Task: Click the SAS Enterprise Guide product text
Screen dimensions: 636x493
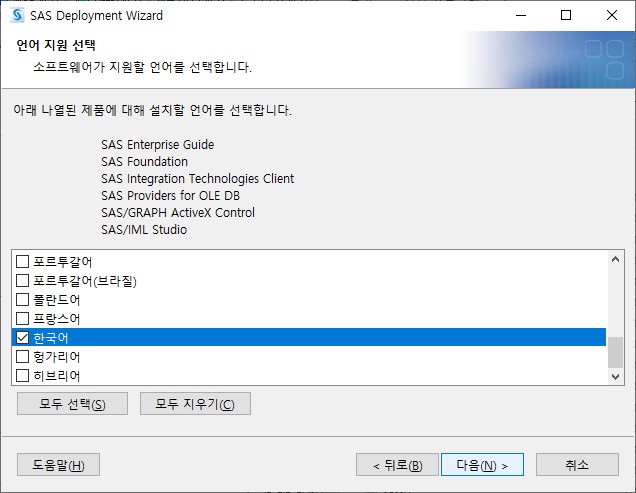Action: (158, 144)
